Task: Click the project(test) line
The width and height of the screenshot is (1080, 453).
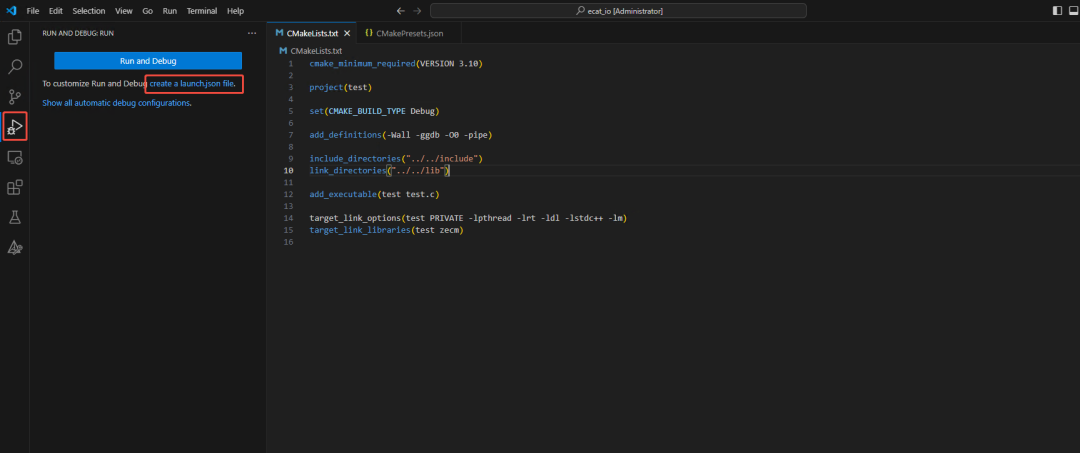Action: [x=340, y=87]
